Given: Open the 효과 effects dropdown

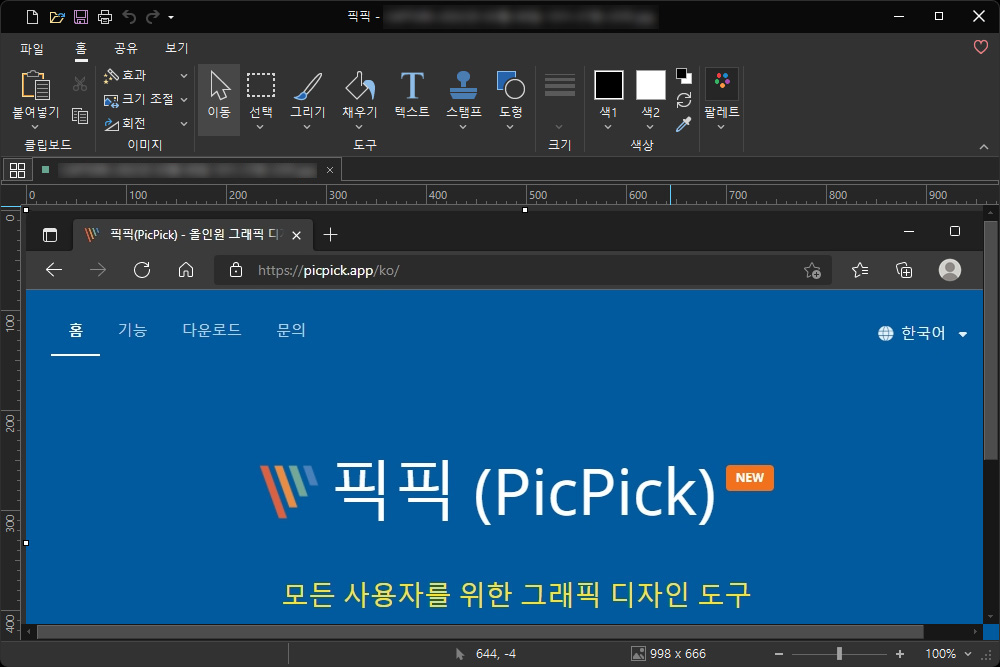Looking at the screenshot, I should (146, 75).
